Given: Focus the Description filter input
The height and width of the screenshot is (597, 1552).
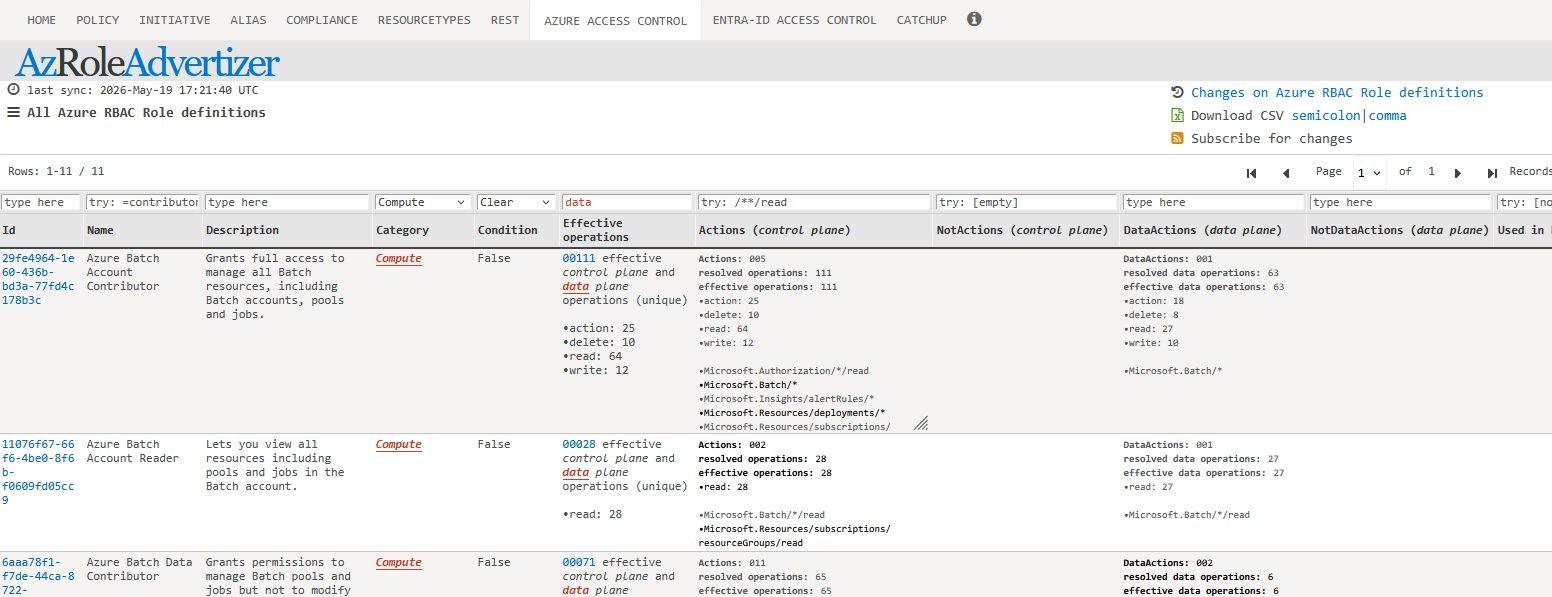Looking at the screenshot, I should (x=287, y=202).
